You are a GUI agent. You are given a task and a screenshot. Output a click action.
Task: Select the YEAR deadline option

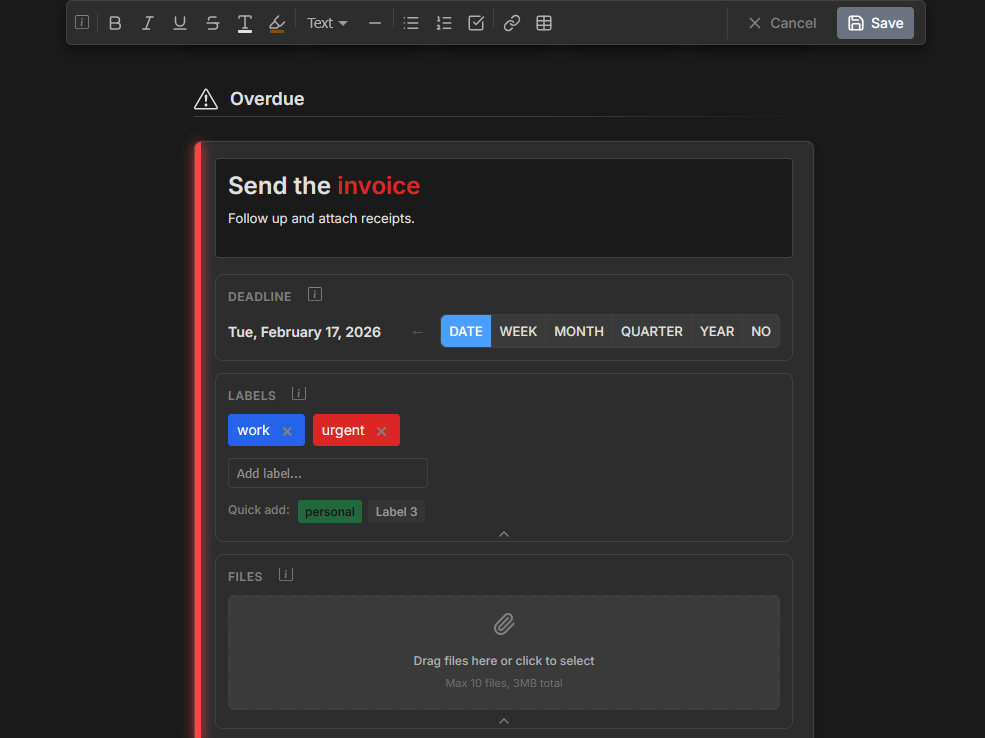[716, 331]
